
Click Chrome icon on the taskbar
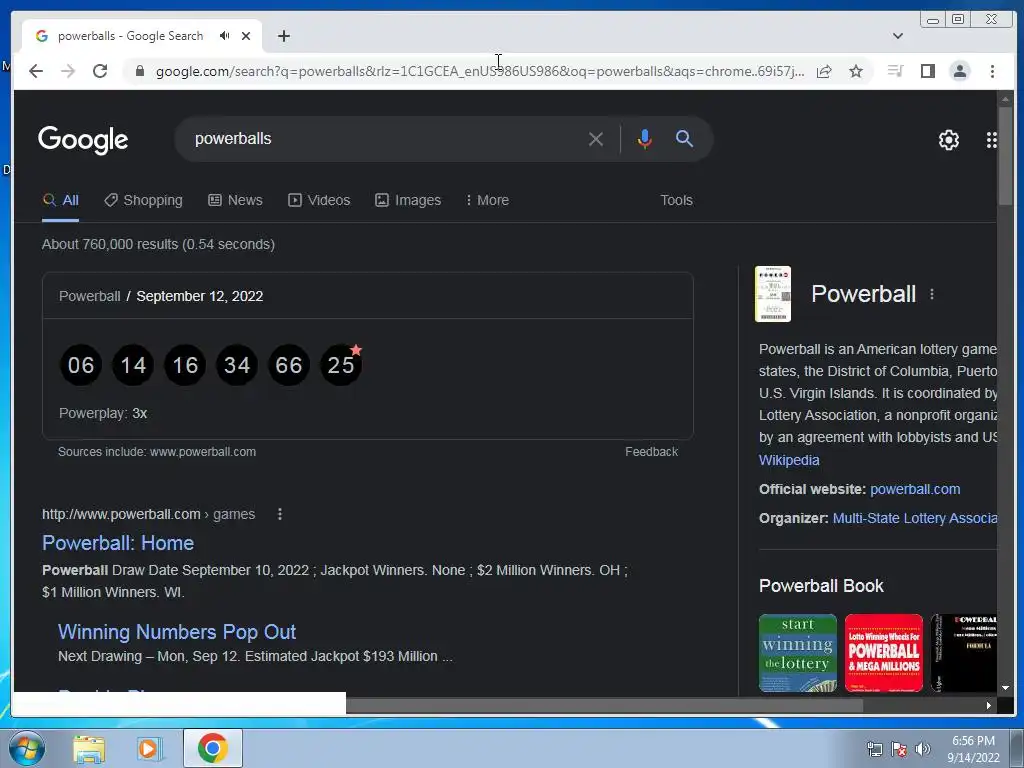[x=213, y=748]
